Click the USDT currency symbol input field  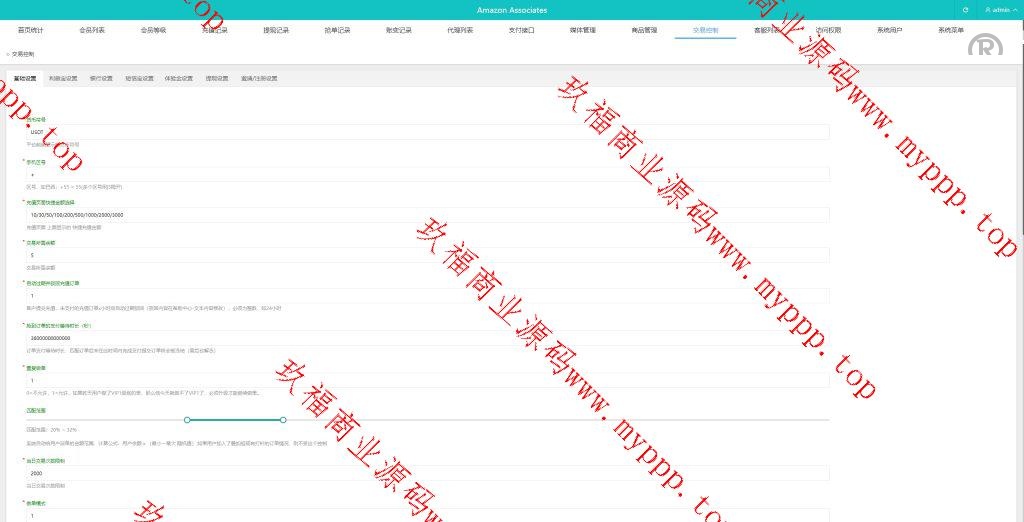point(427,131)
